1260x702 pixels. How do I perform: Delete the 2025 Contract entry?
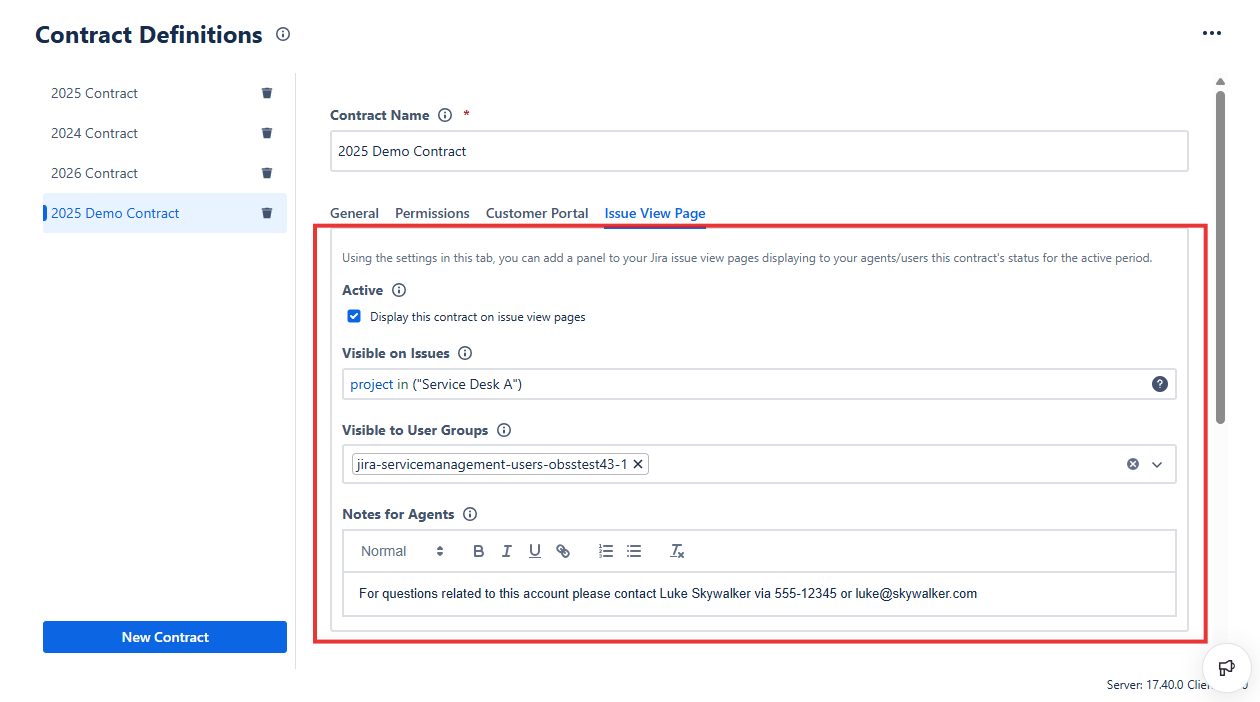tap(267, 93)
